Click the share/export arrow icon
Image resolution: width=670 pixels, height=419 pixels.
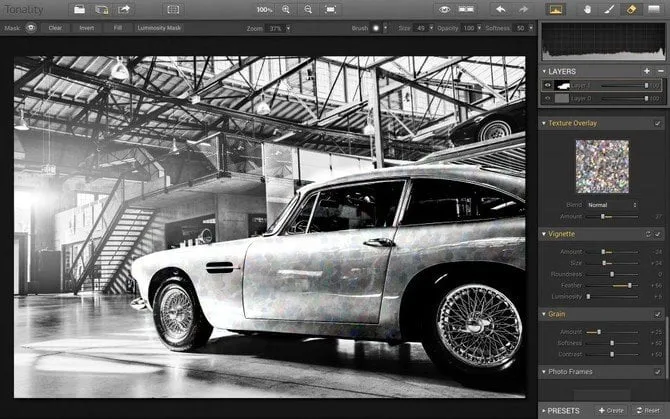point(123,9)
